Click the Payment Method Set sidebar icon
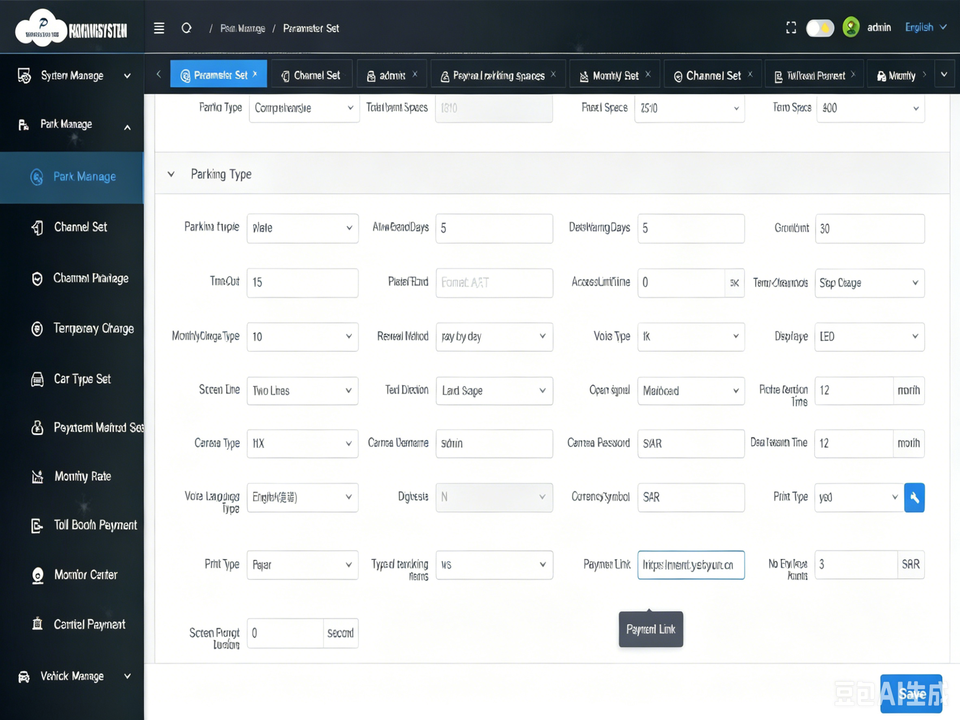The width and height of the screenshot is (960, 720). coord(37,427)
